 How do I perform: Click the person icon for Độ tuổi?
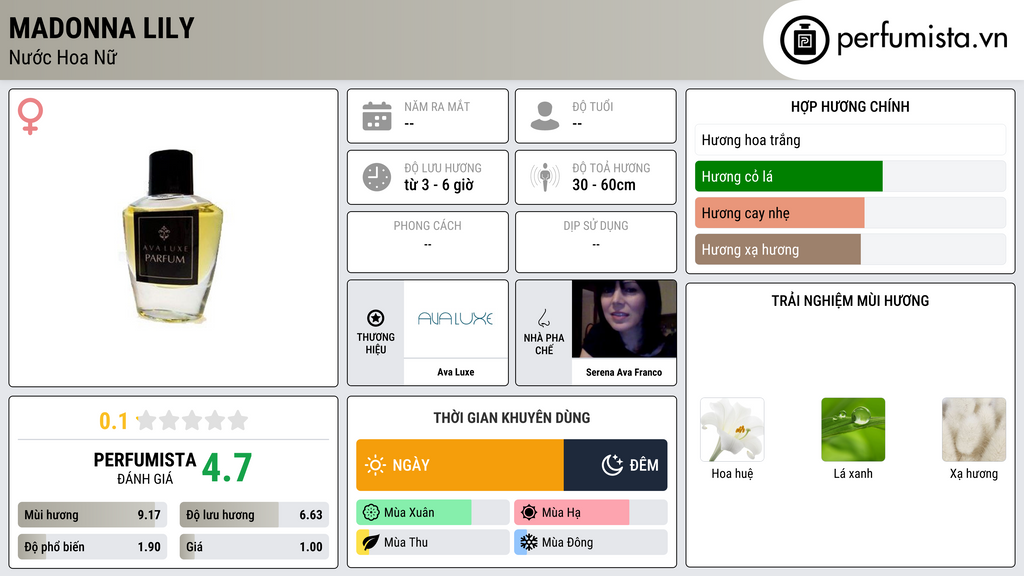[545, 116]
